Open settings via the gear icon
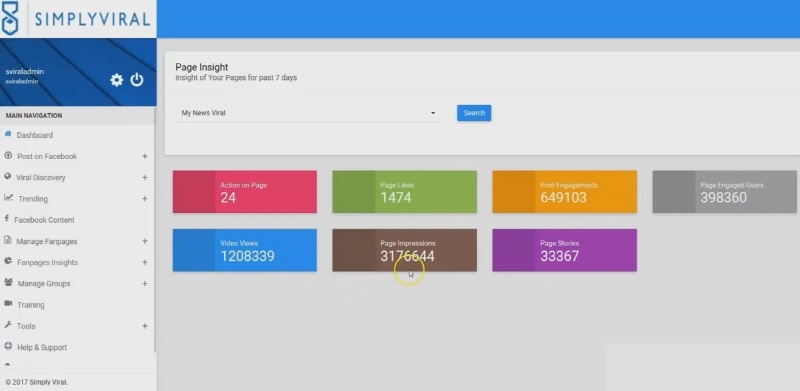The image size is (800, 391). [x=117, y=80]
